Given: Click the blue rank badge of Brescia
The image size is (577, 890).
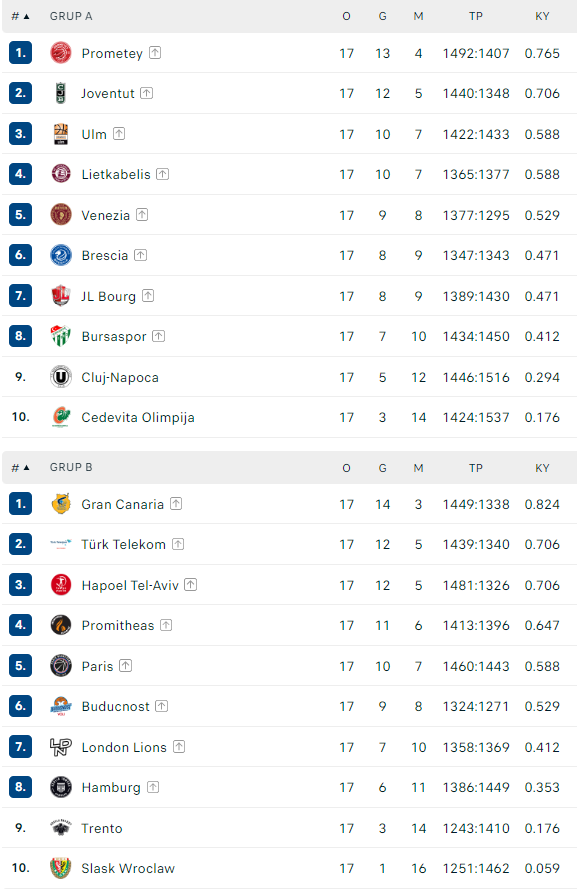Looking at the screenshot, I should click(20, 255).
